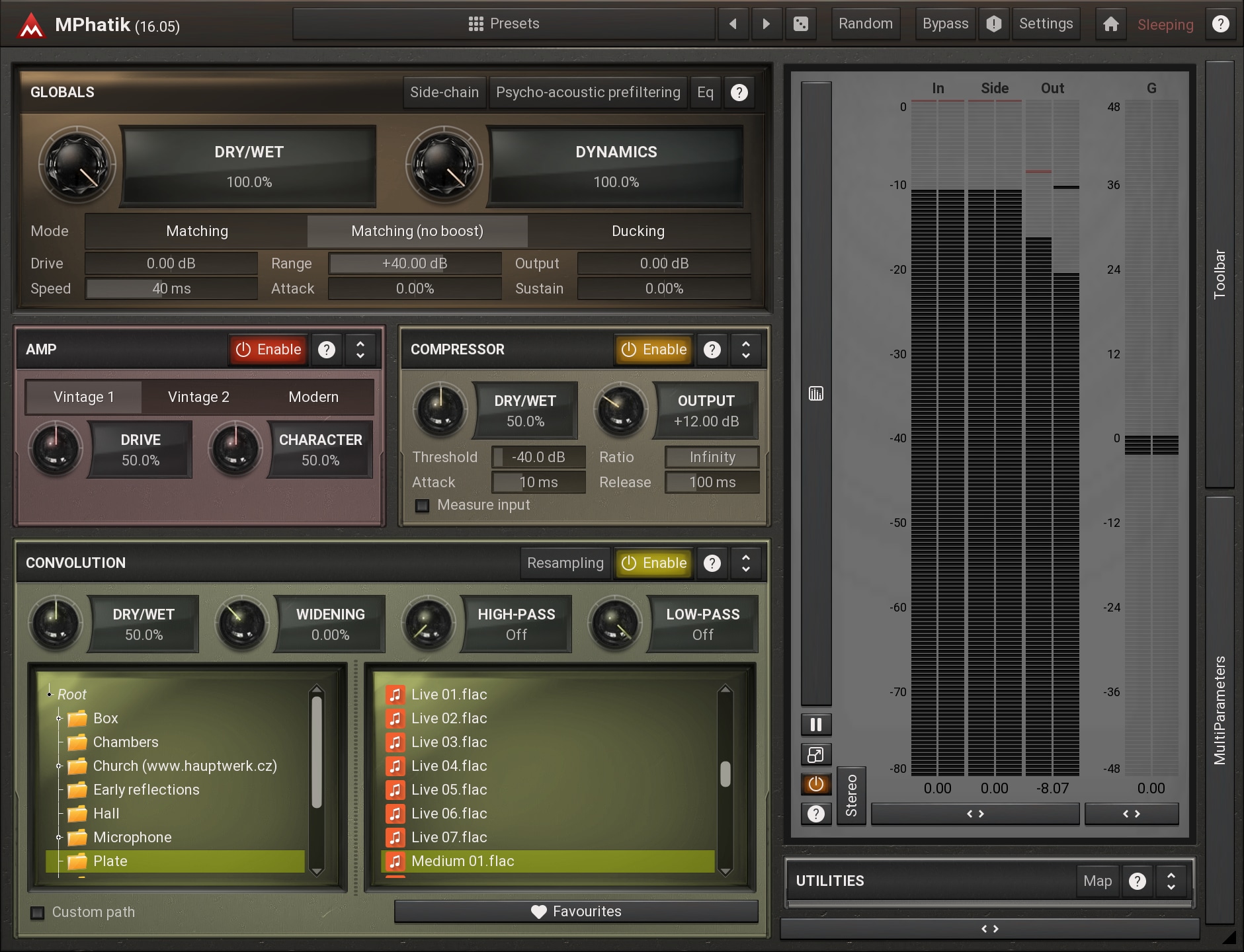
Task: Open the Hall folder
Action: click(x=106, y=813)
